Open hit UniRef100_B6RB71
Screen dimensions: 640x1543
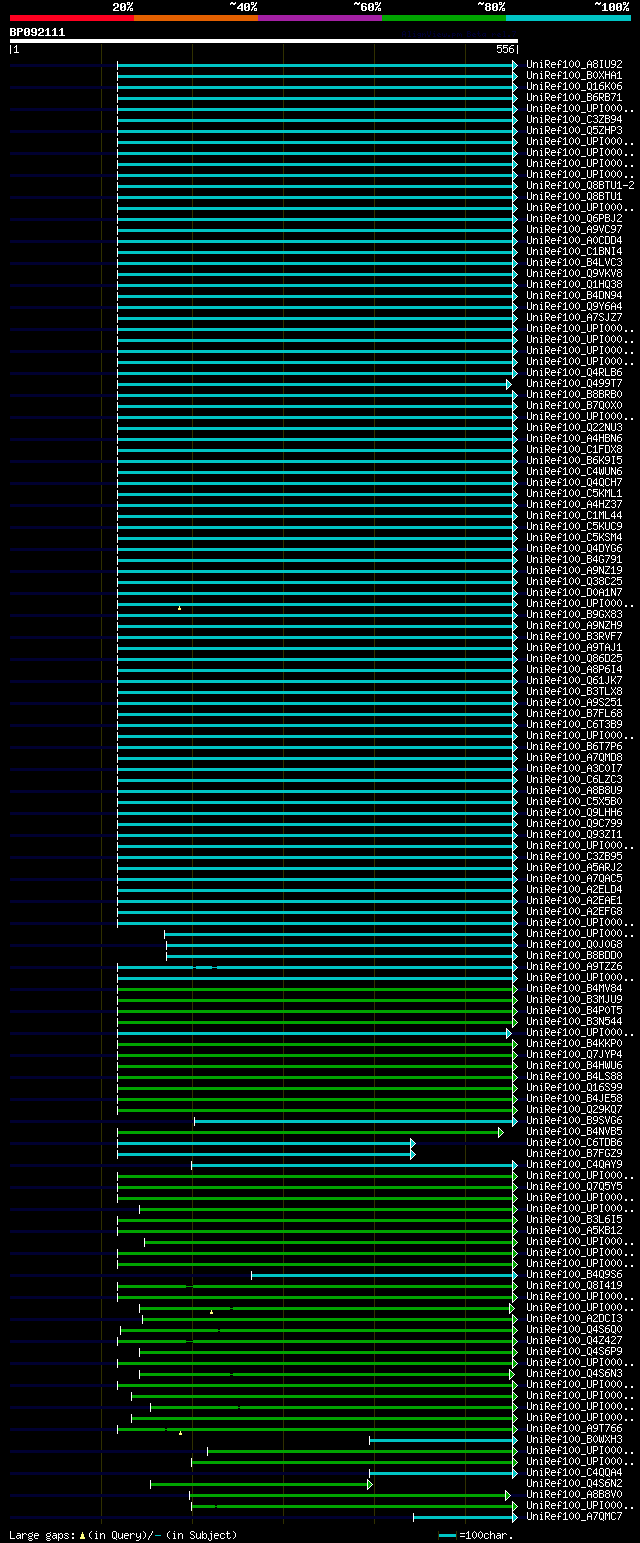[x=574, y=98]
